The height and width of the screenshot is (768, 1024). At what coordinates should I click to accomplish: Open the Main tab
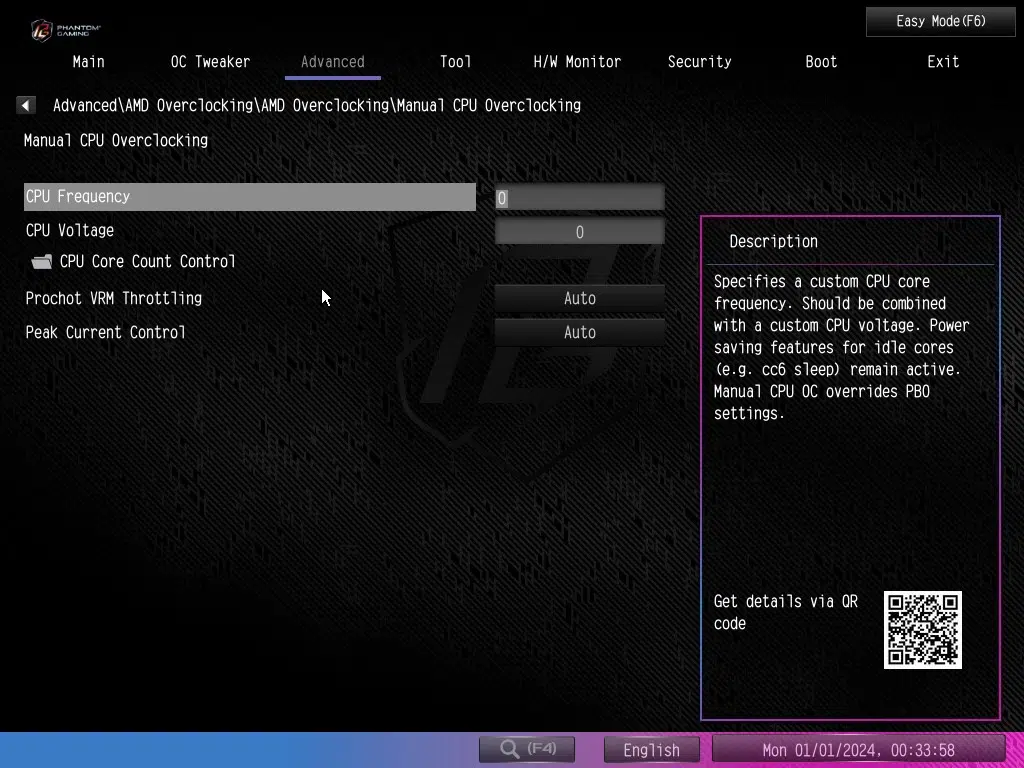(x=88, y=62)
